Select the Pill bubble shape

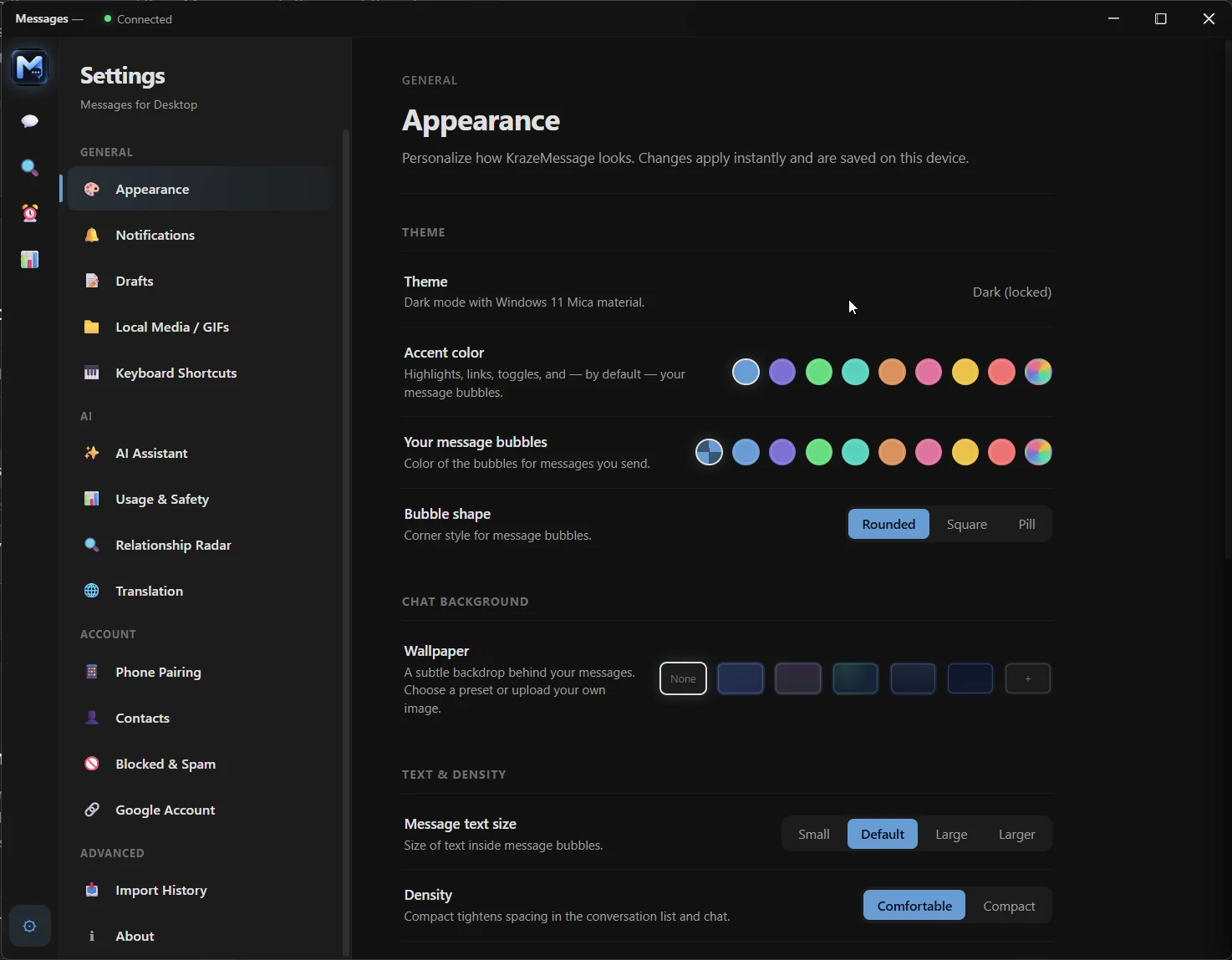[x=1026, y=524]
